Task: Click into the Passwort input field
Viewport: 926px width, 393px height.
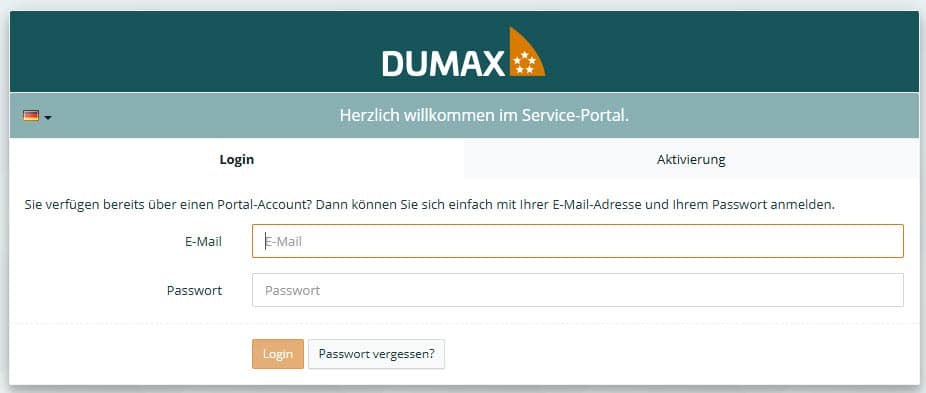Action: coord(578,290)
